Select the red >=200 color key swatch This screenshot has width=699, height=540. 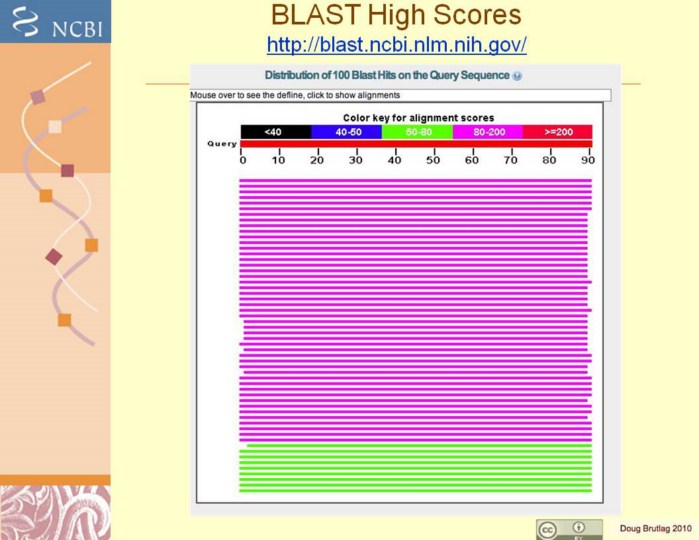(x=557, y=132)
